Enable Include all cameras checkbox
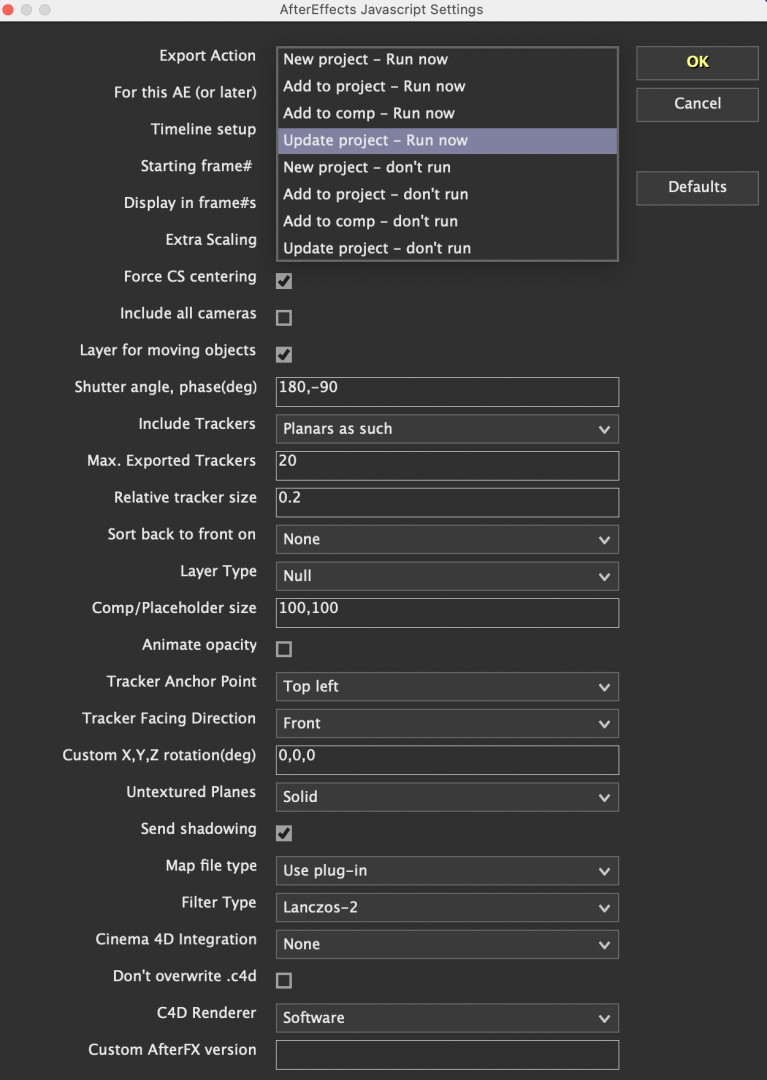Screen dimensions: 767x1080 [284, 318]
